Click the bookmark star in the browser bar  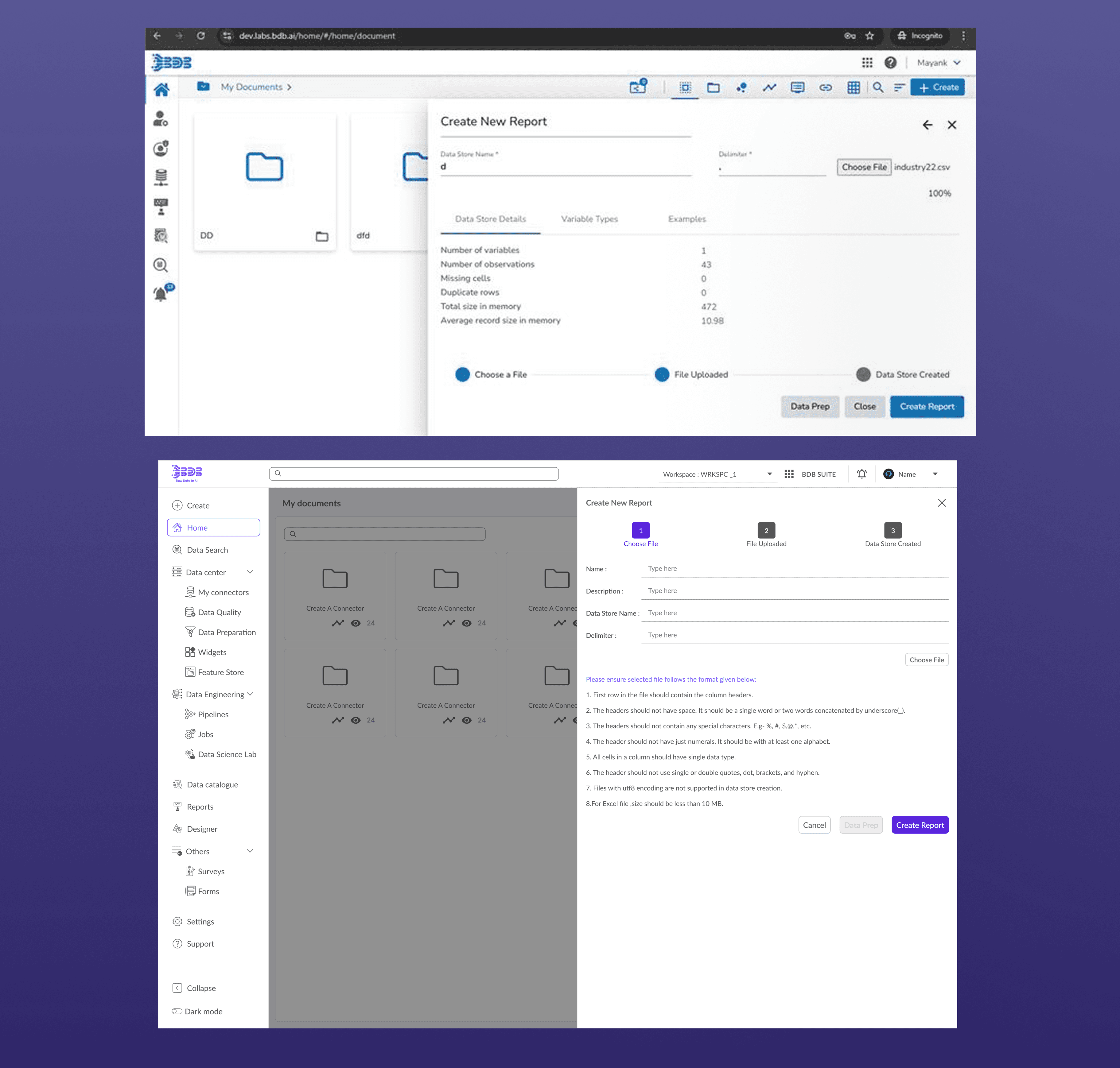tap(869, 36)
